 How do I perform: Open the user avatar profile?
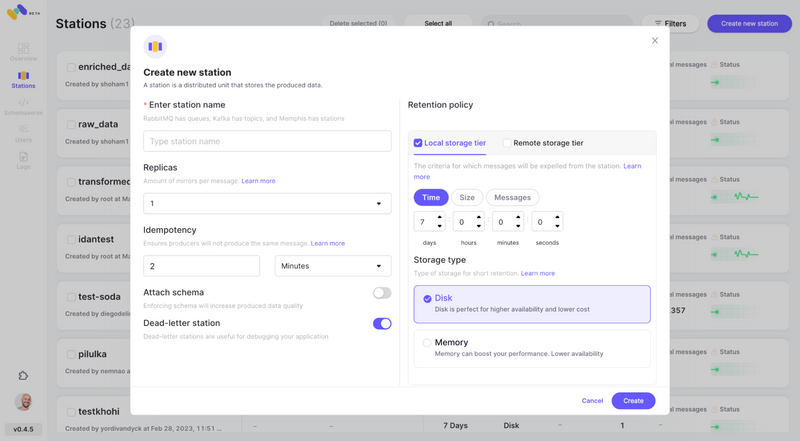pos(23,402)
